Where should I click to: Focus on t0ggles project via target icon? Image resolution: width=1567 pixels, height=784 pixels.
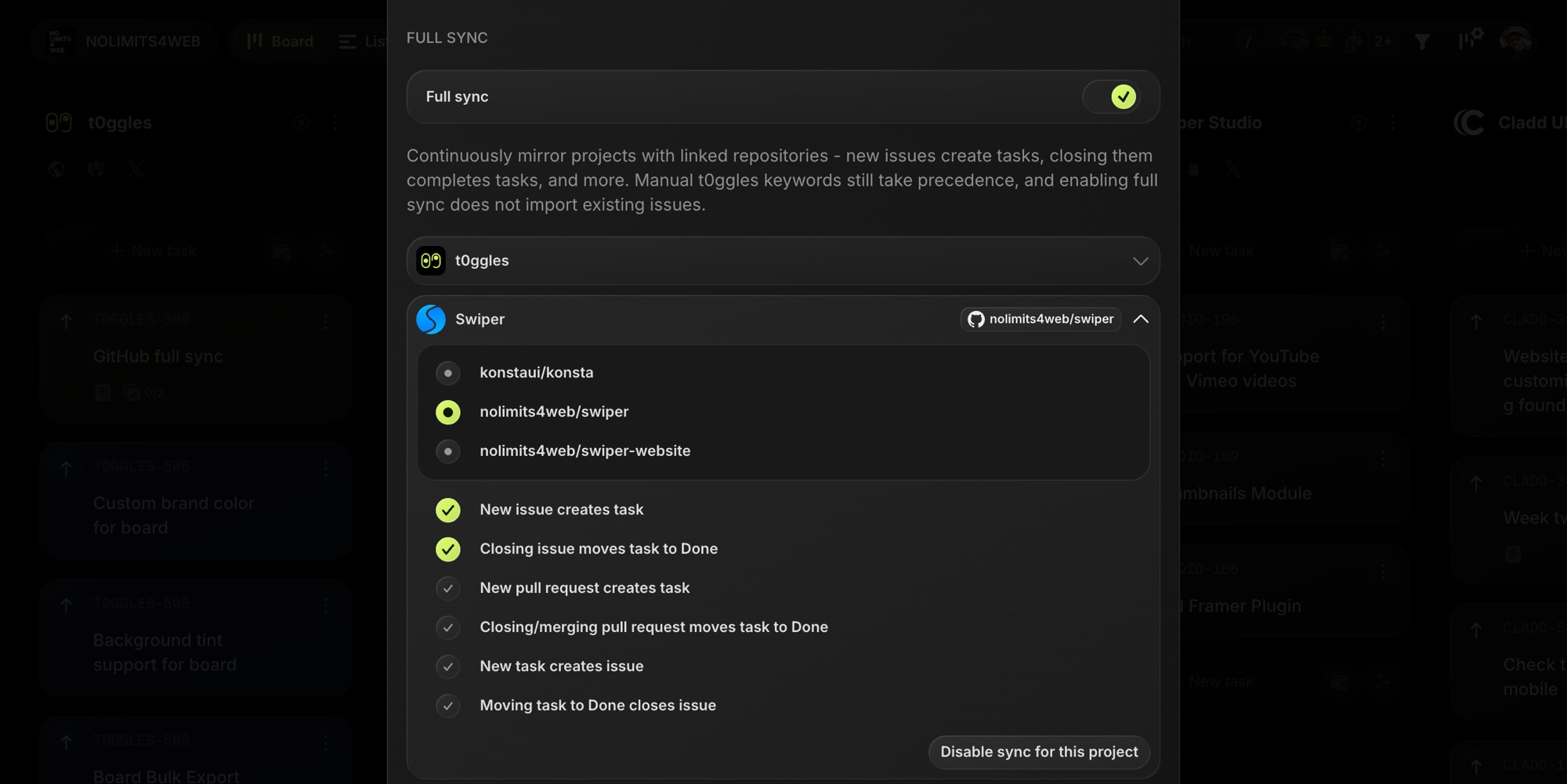[x=301, y=123]
